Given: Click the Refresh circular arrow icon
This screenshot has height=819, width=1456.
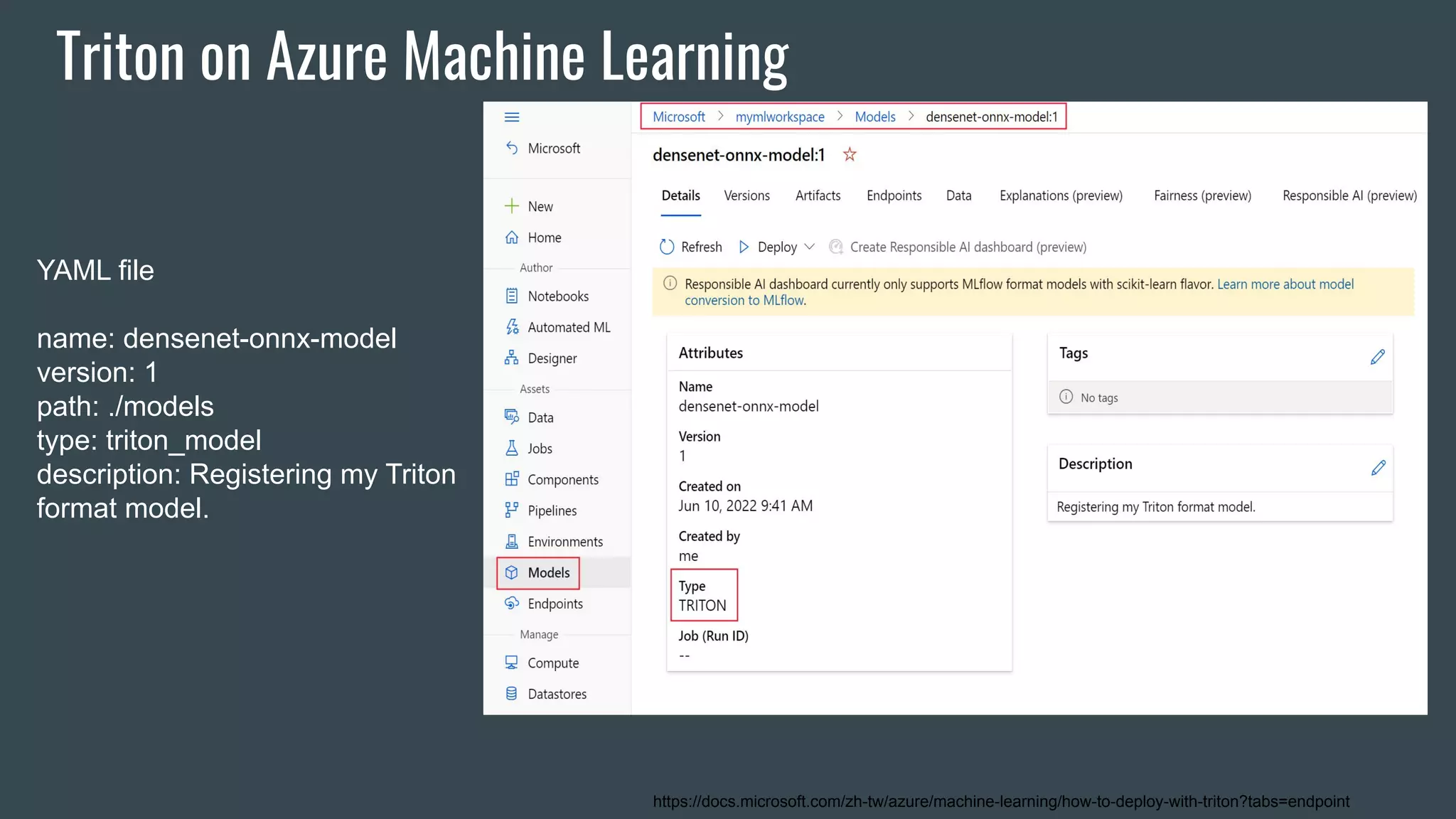Looking at the screenshot, I should [667, 247].
